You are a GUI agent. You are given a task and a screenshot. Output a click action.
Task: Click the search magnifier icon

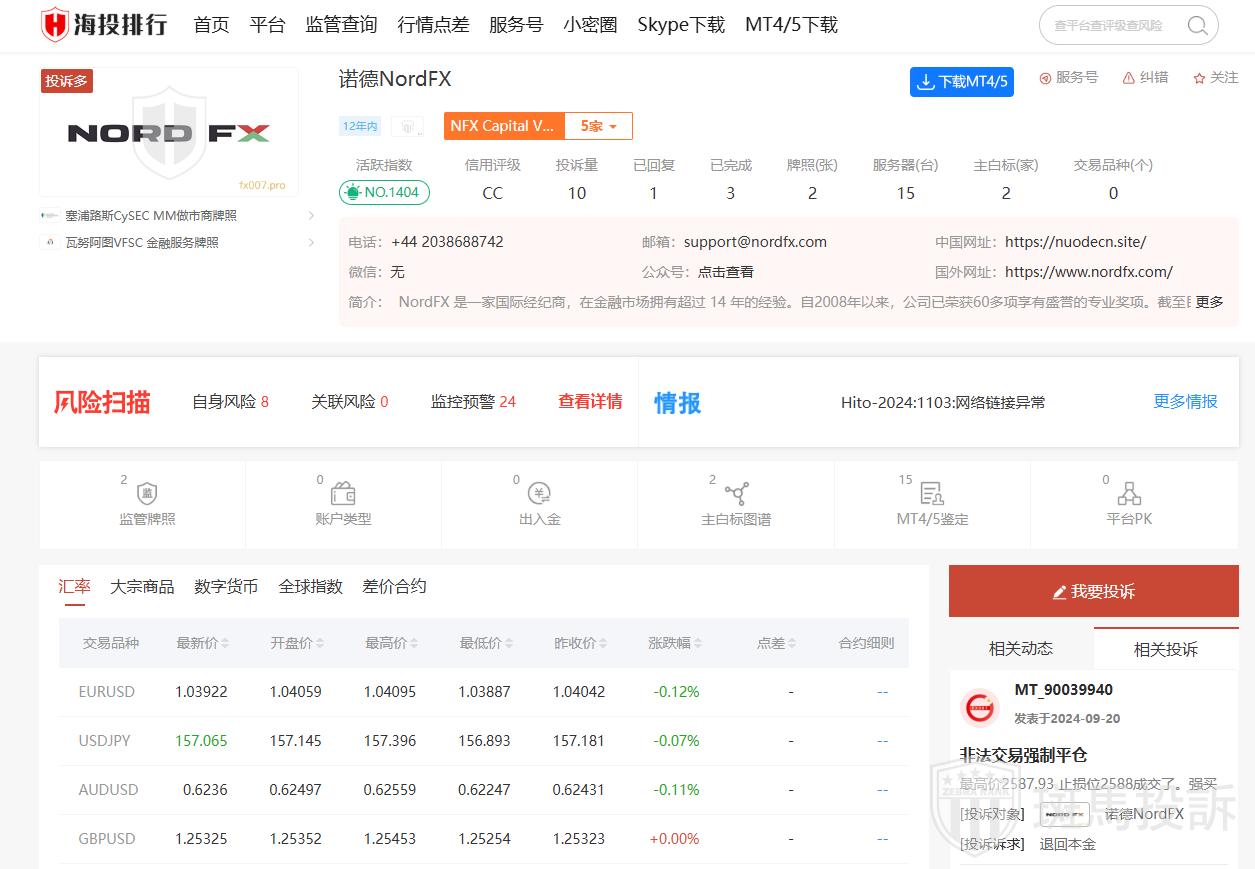(x=1197, y=26)
